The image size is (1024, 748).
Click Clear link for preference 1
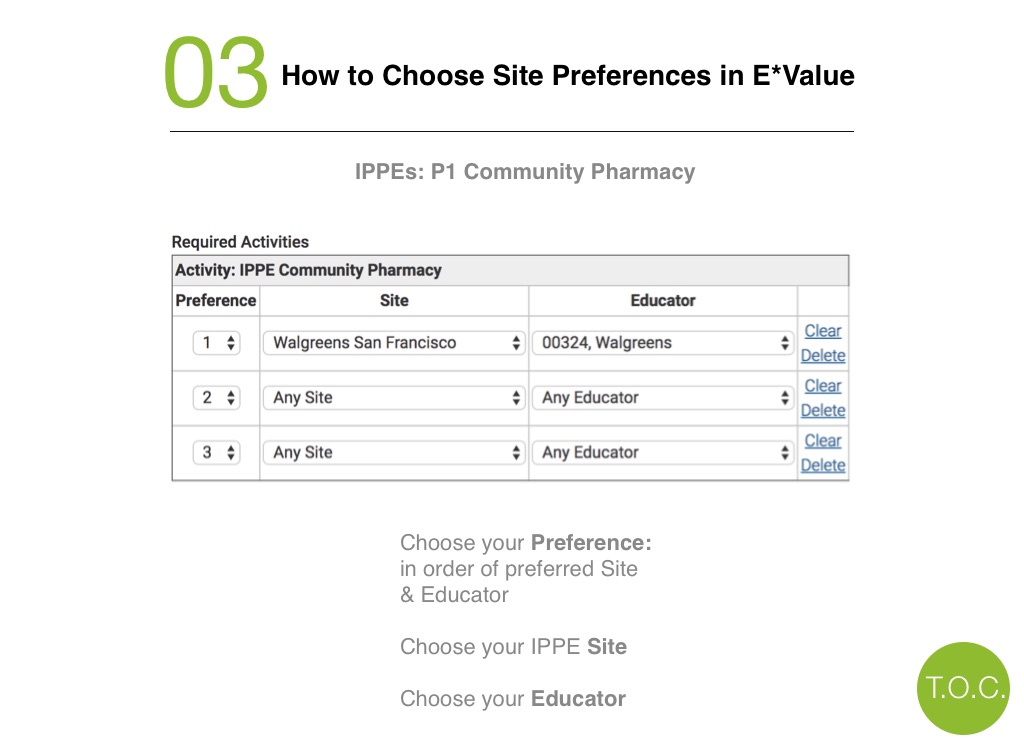pos(823,331)
